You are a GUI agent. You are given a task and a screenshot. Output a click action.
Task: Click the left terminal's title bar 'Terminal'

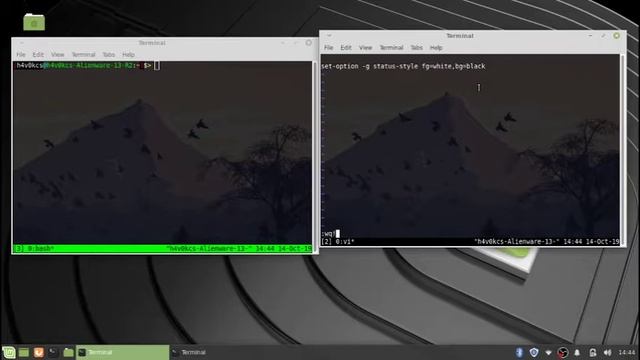(x=152, y=43)
